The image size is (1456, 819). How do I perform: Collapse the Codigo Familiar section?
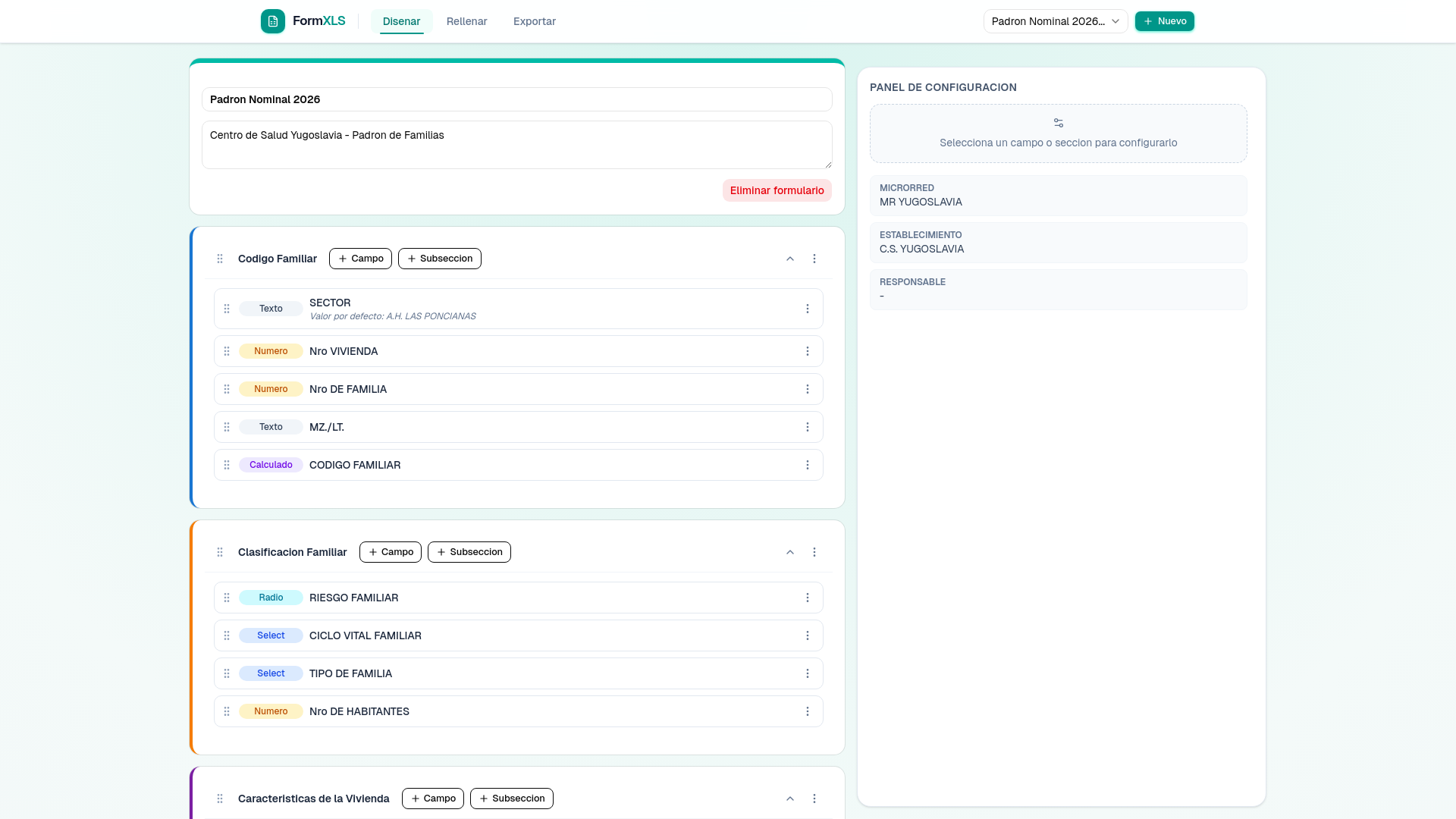click(790, 259)
